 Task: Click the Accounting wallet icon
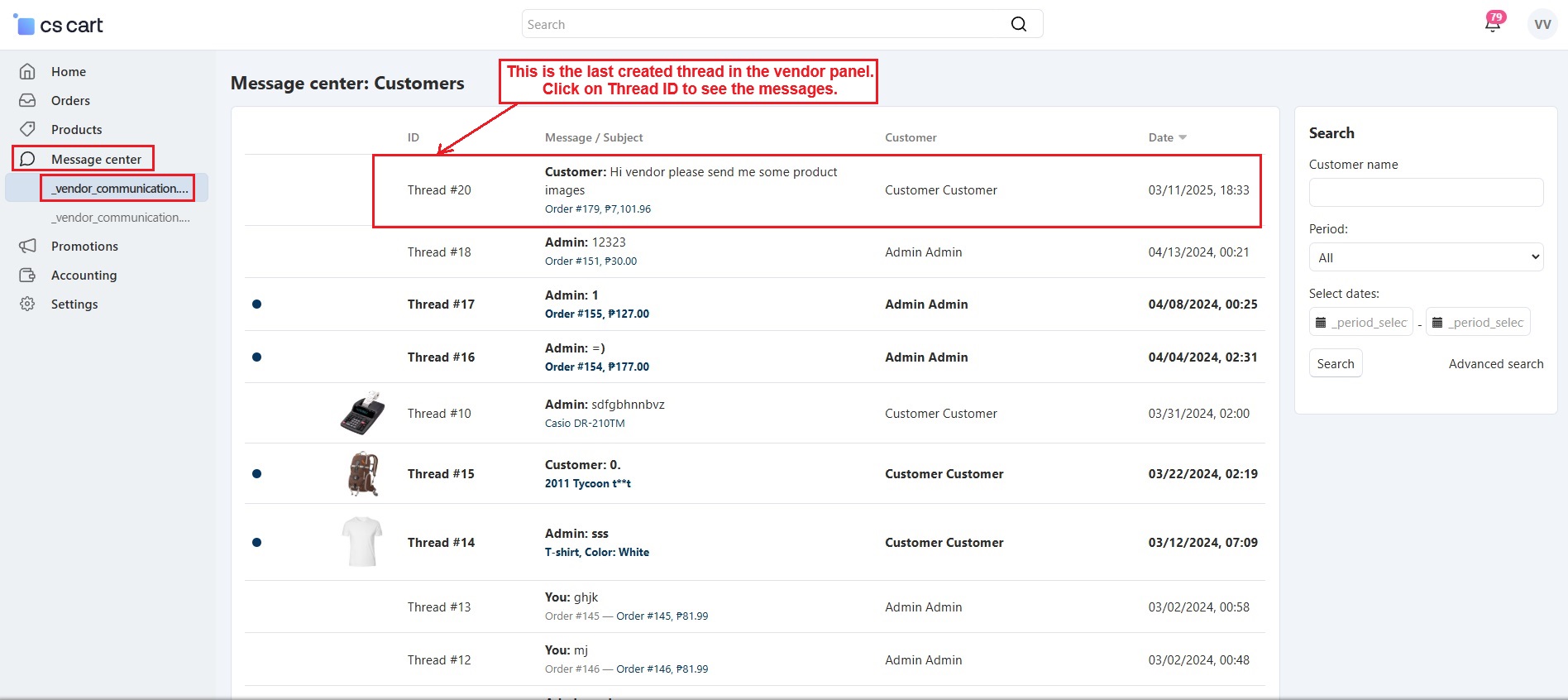[x=27, y=275]
